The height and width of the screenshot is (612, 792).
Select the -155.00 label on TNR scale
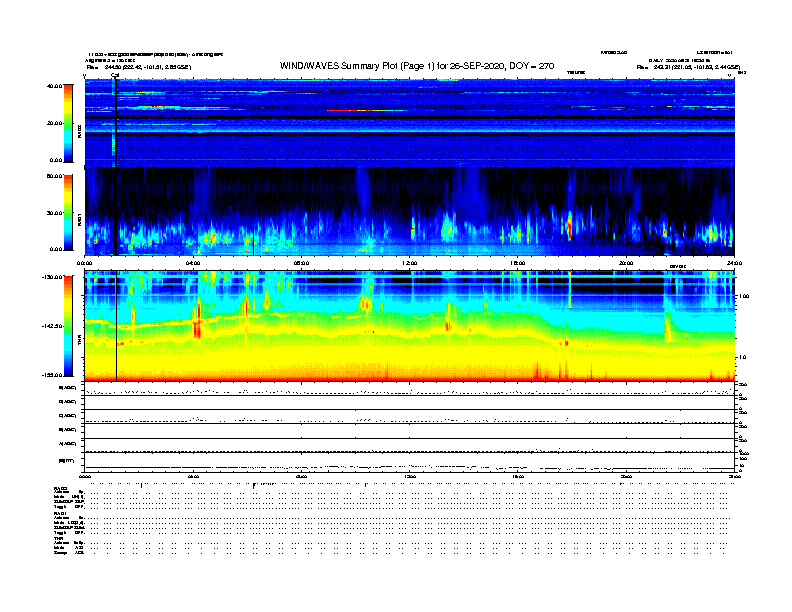click(x=52, y=375)
